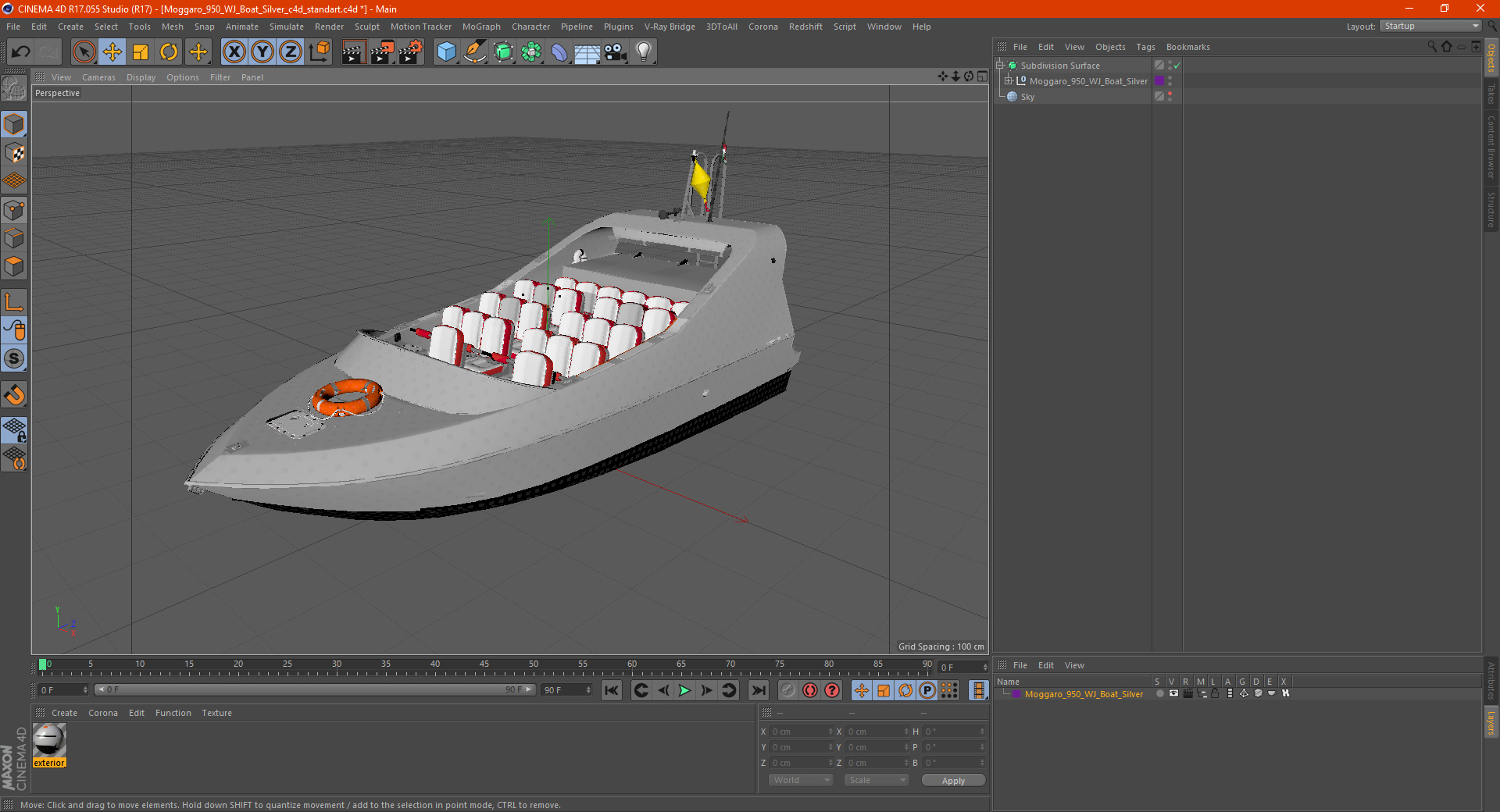Click the Undo arrow icon
The width and height of the screenshot is (1500, 812).
tap(21, 52)
